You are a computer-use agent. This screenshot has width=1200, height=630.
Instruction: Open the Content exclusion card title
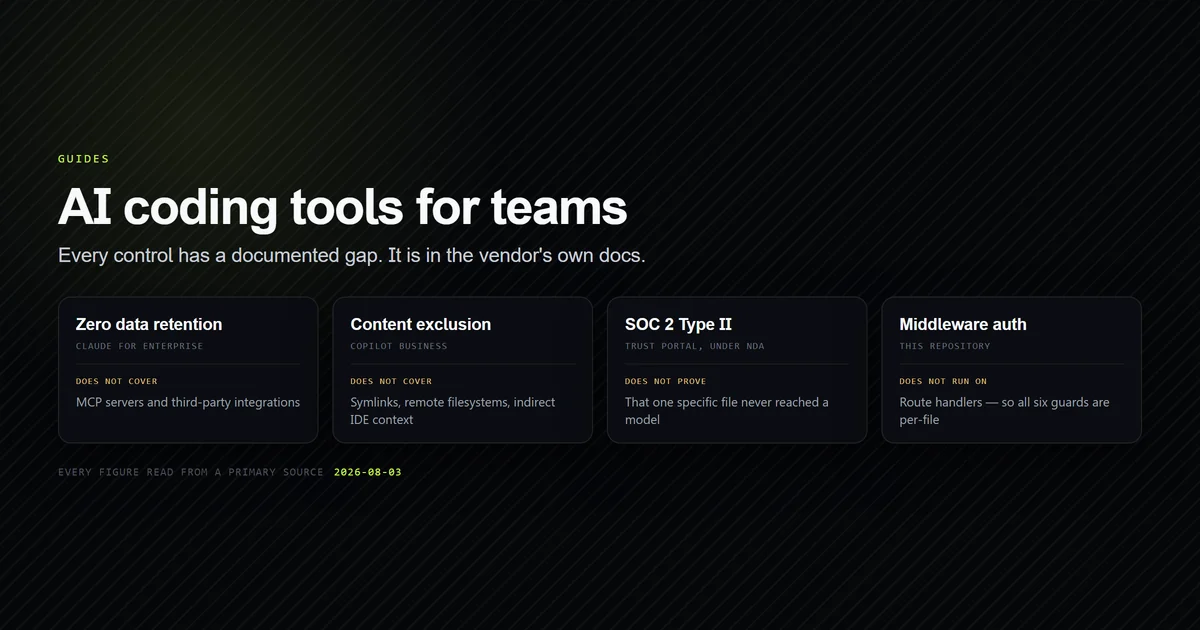[421, 324]
